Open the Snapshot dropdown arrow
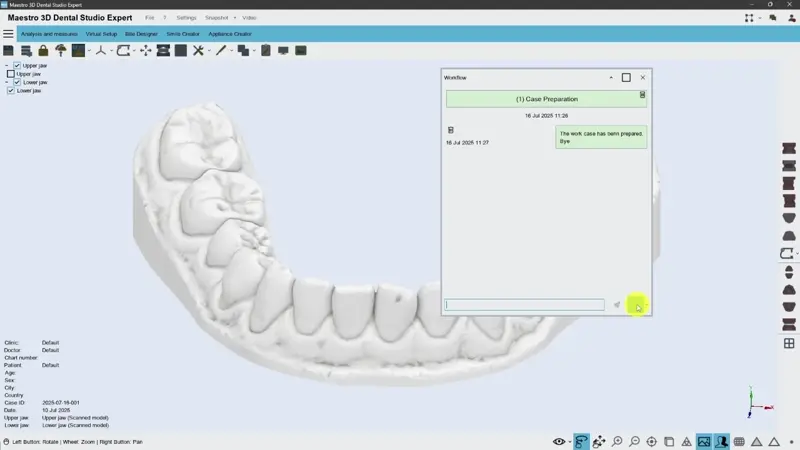The width and height of the screenshot is (800, 450). [x=235, y=18]
